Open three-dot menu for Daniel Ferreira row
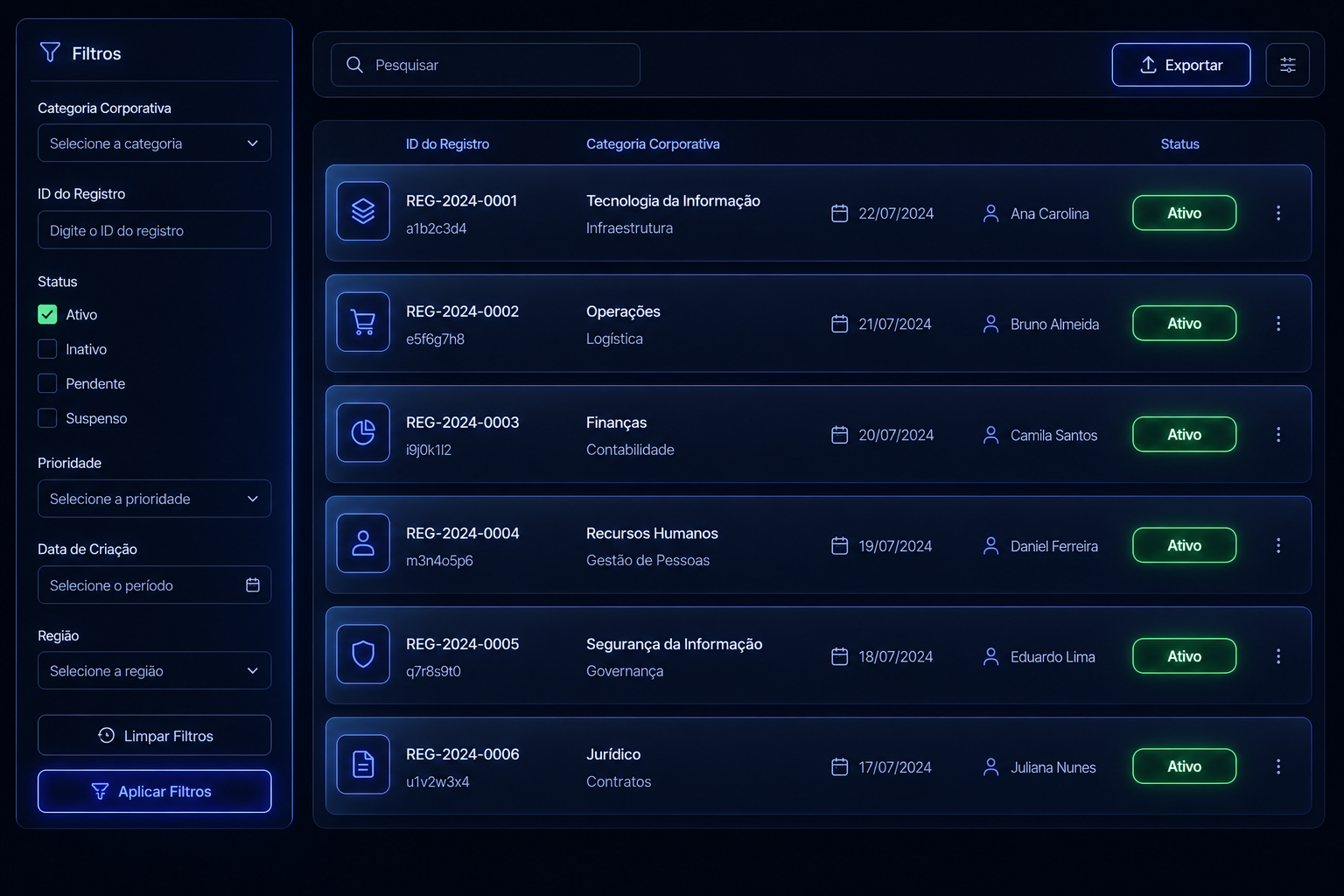1344x896 pixels. tap(1277, 545)
